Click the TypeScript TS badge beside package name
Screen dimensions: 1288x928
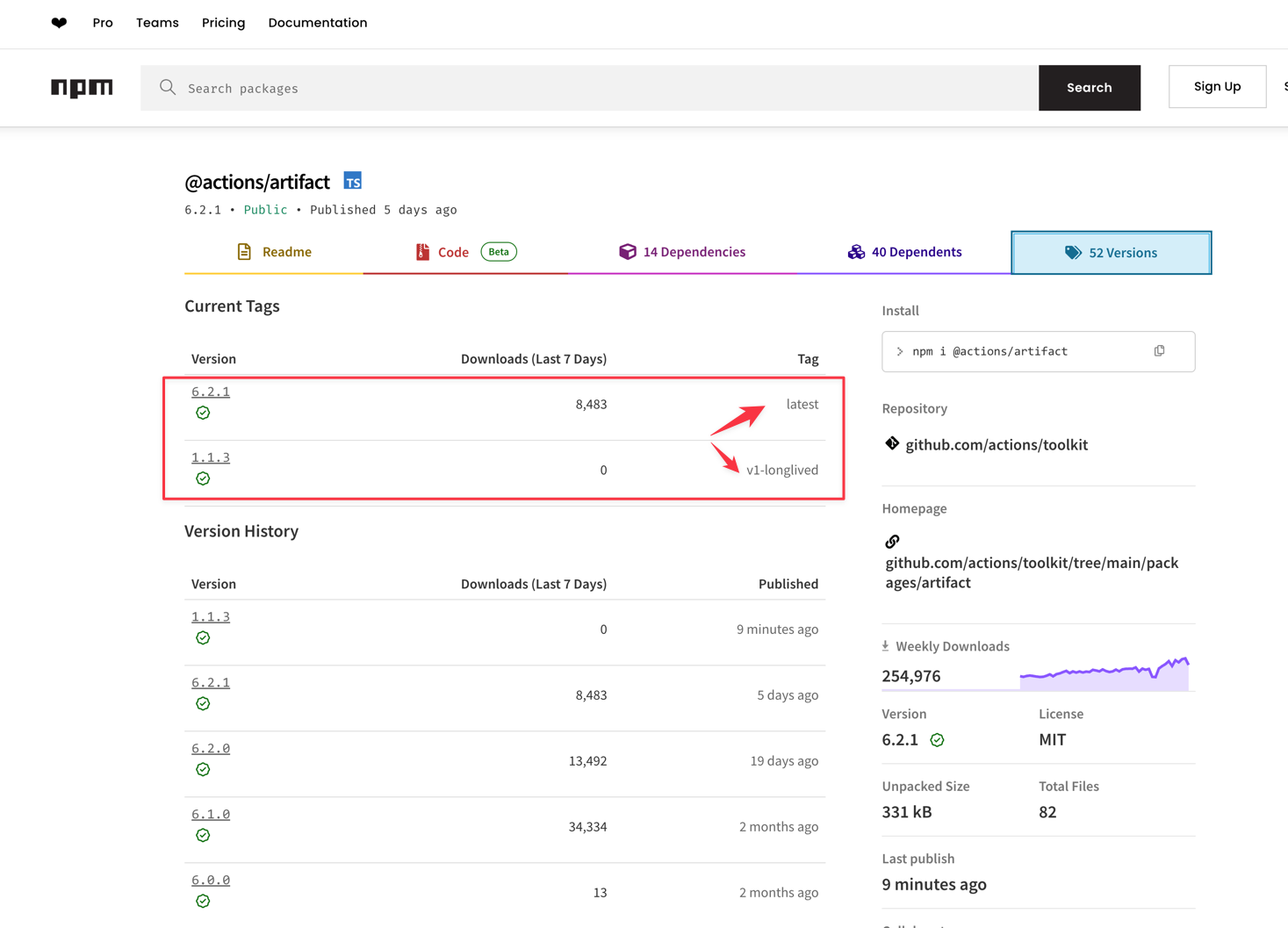352,181
